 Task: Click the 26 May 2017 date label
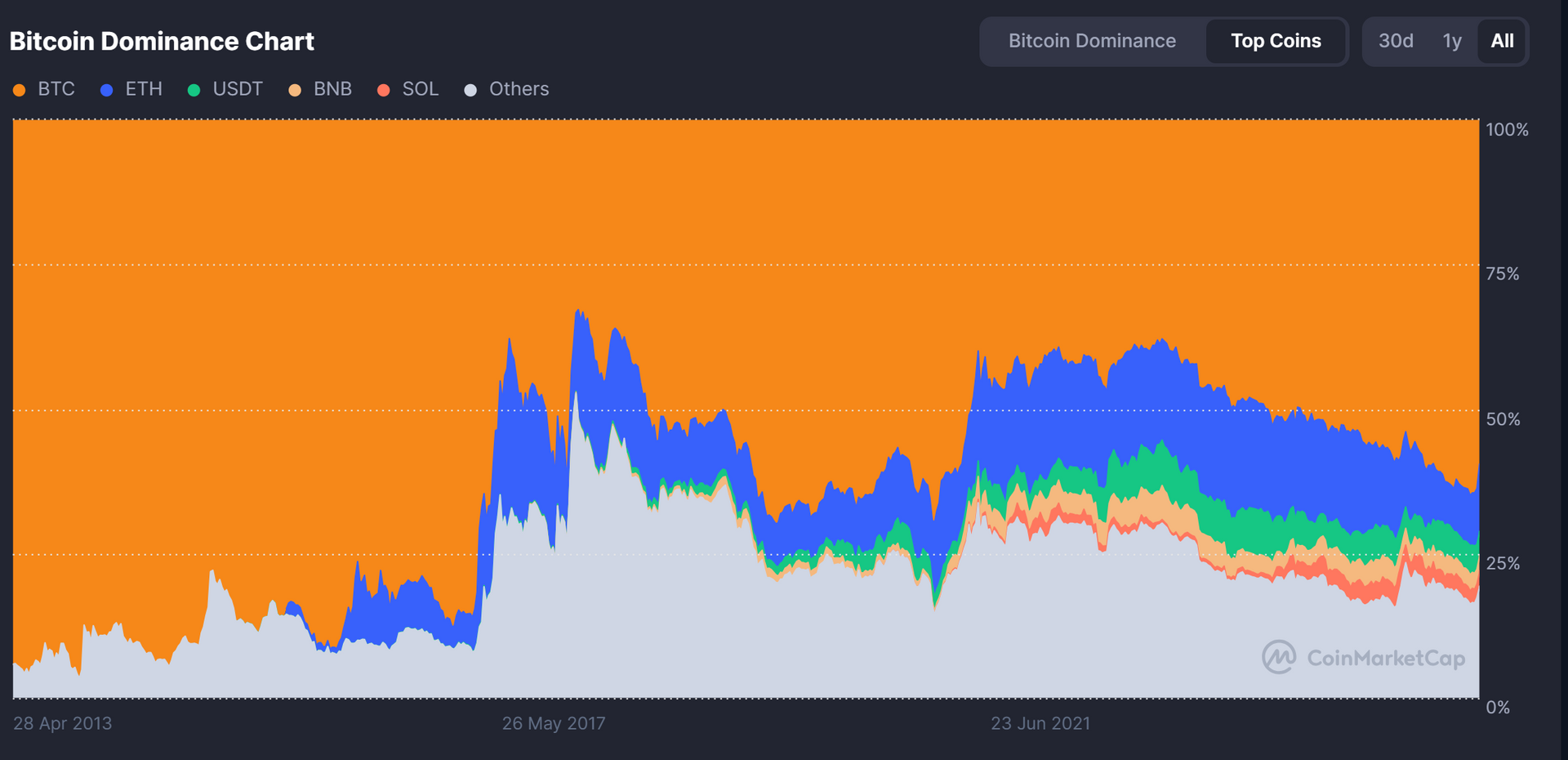coord(554,723)
